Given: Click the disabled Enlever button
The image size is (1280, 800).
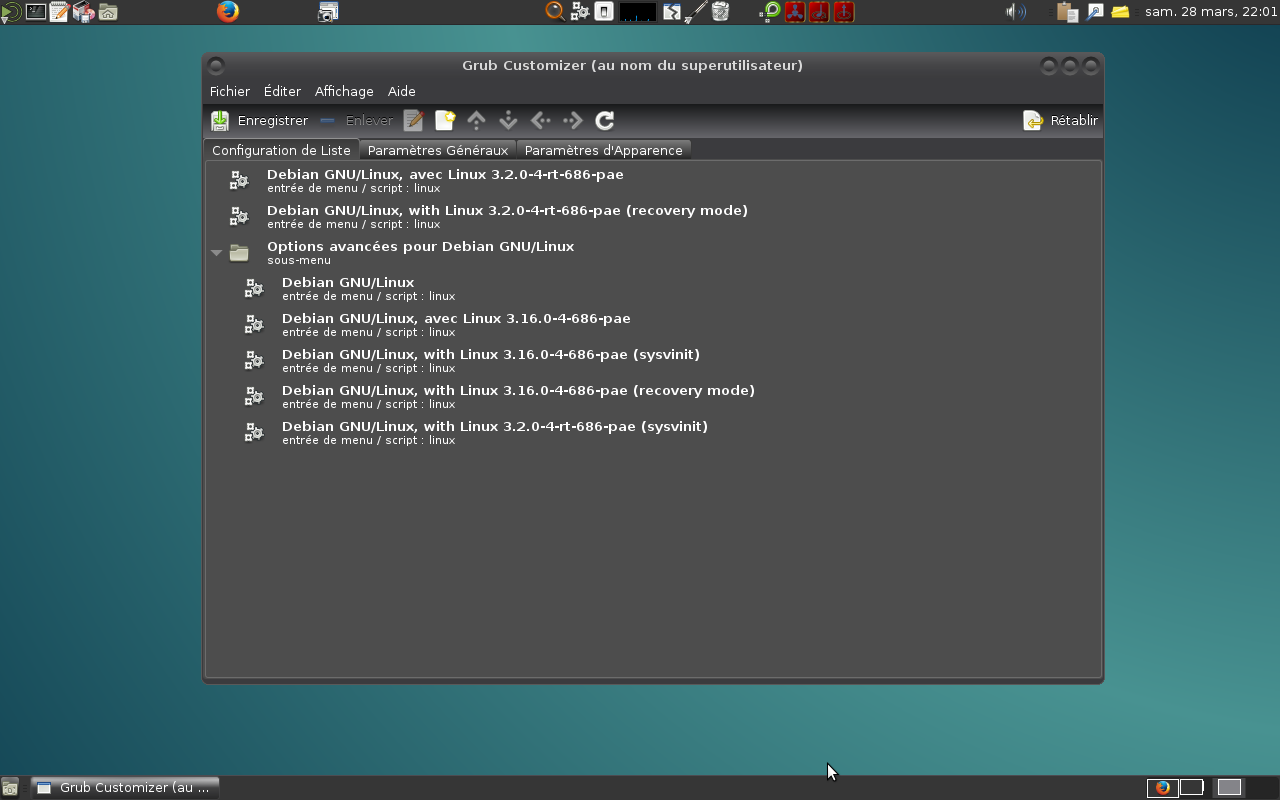Looking at the screenshot, I should pyautogui.click(x=357, y=120).
